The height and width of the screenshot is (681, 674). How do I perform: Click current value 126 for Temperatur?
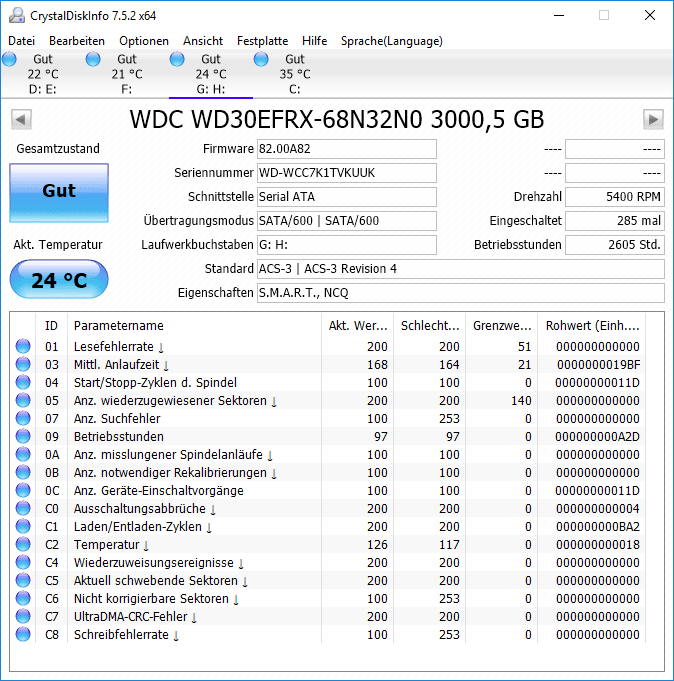(377, 545)
